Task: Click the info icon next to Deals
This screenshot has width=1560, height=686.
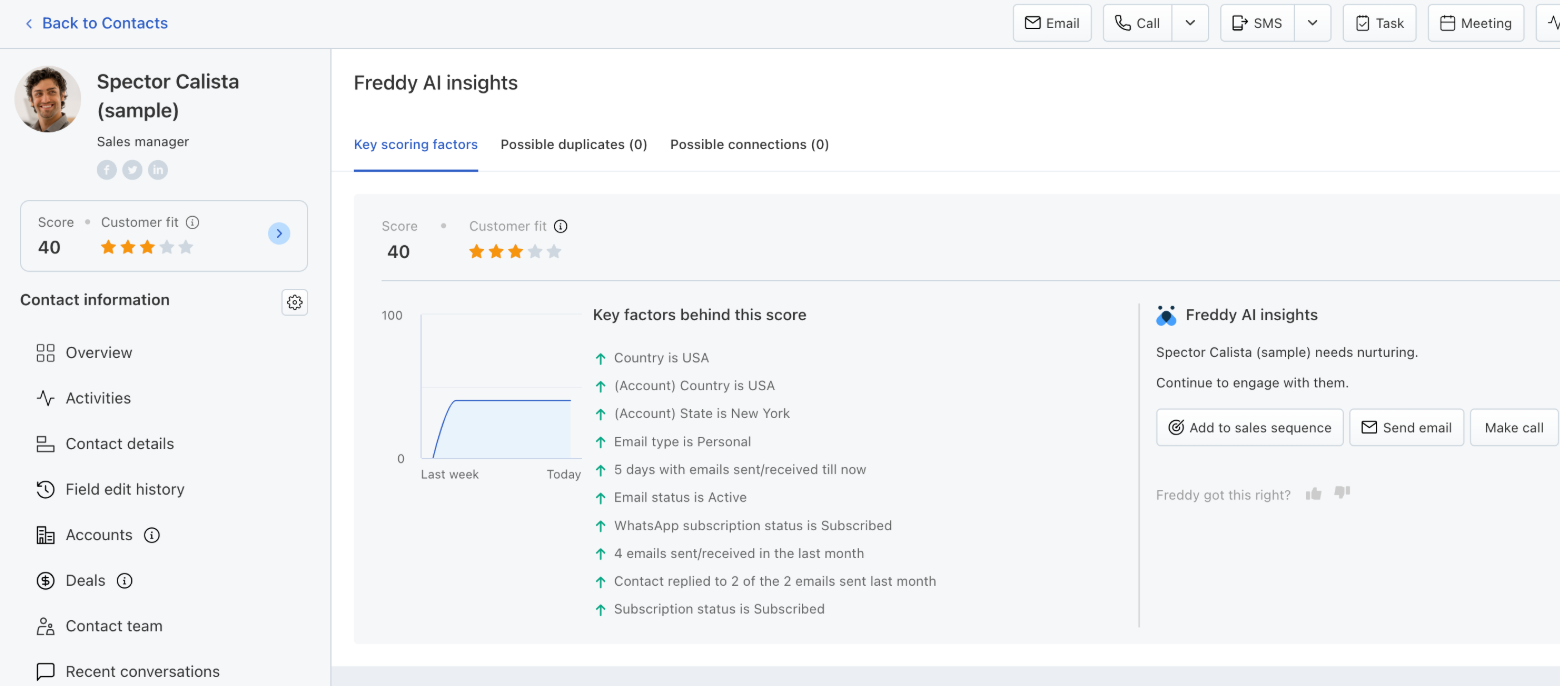Action: [125, 581]
